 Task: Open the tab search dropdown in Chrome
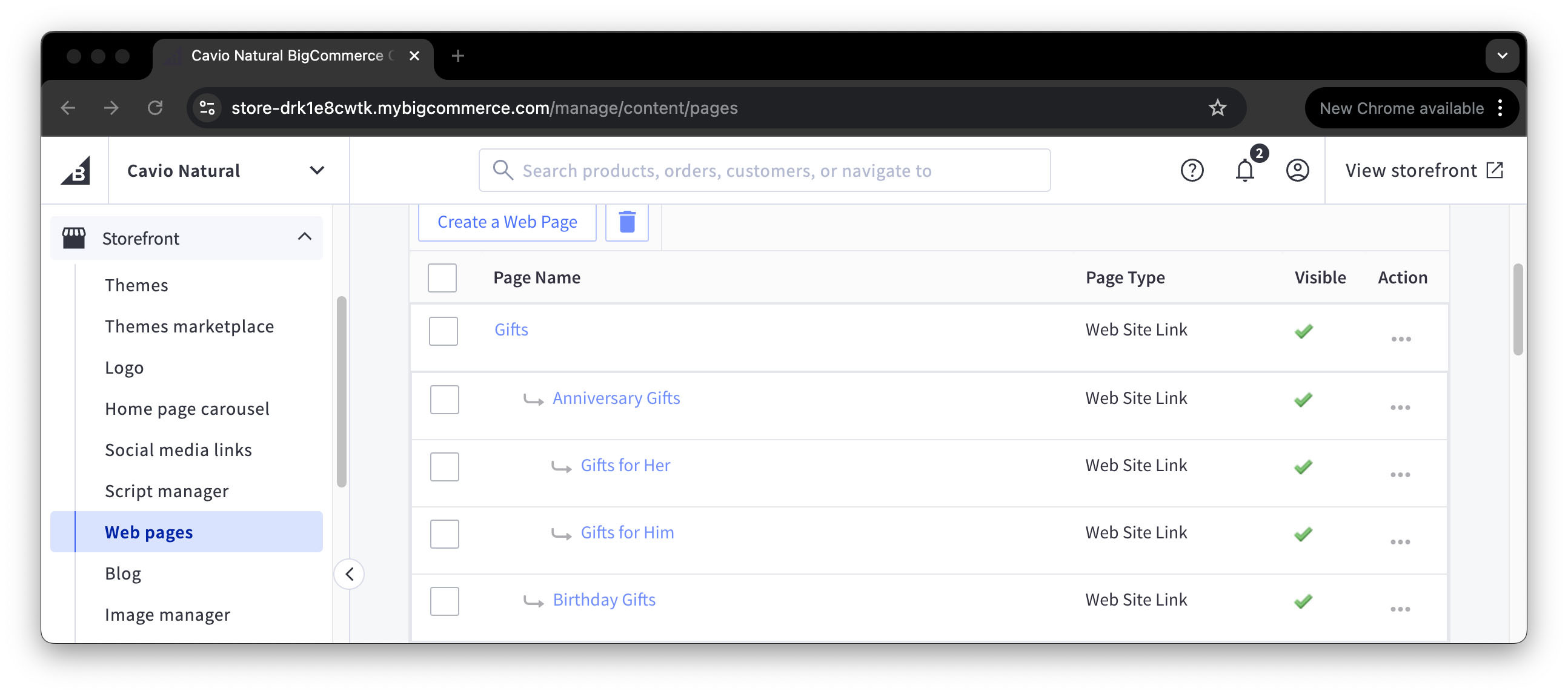pyautogui.click(x=1501, y=56)
